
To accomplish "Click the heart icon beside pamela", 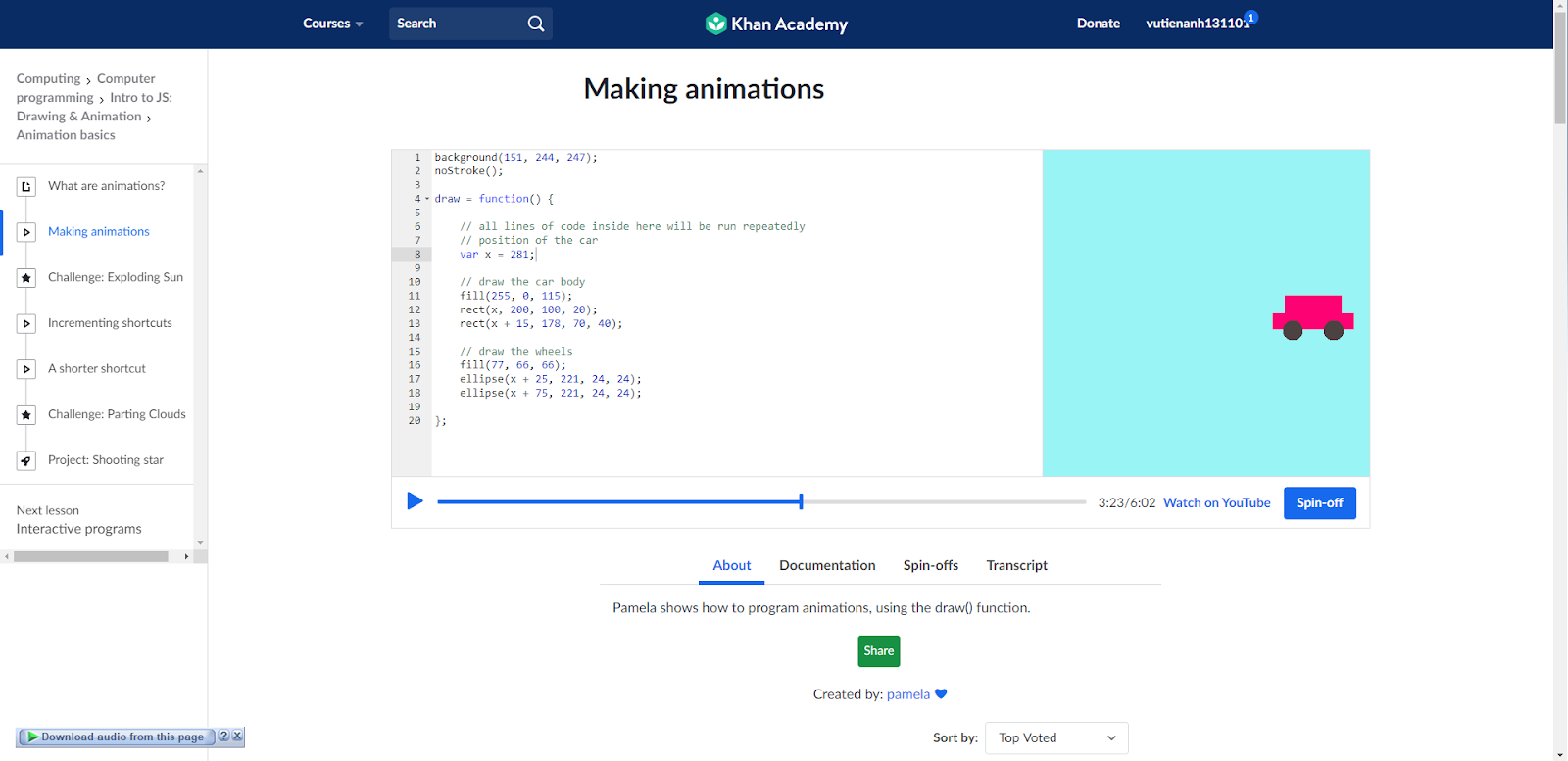I will (941, 694).
